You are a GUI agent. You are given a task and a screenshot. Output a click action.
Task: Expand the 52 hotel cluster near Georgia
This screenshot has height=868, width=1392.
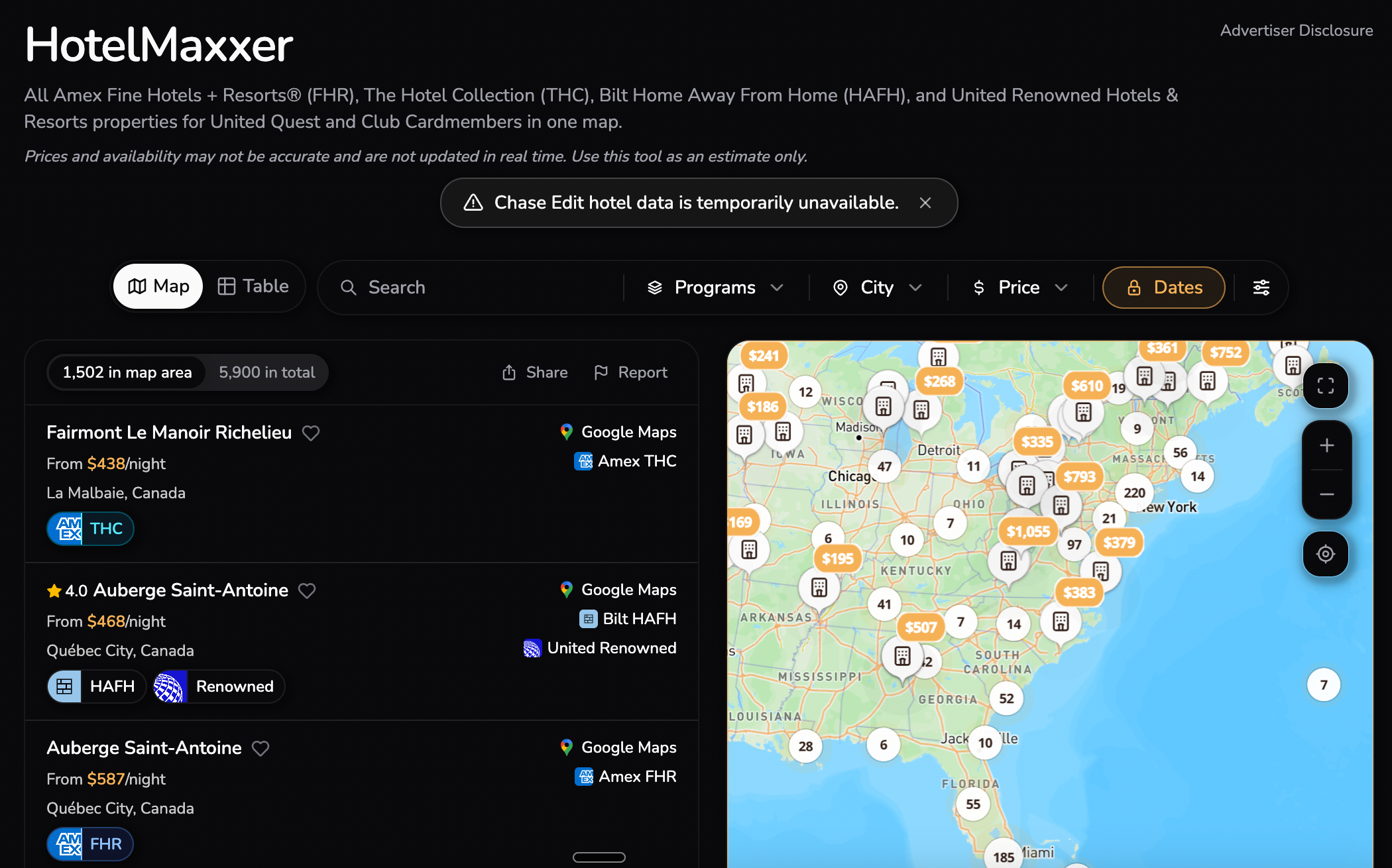click(x=1006, y=698)
